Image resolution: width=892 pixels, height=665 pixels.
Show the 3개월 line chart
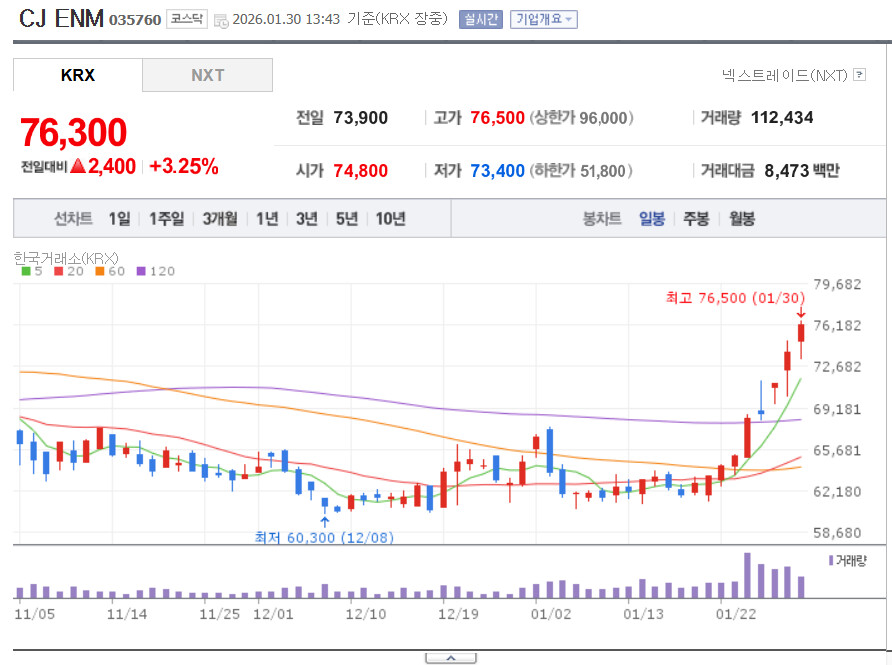(x=220, y=218)
